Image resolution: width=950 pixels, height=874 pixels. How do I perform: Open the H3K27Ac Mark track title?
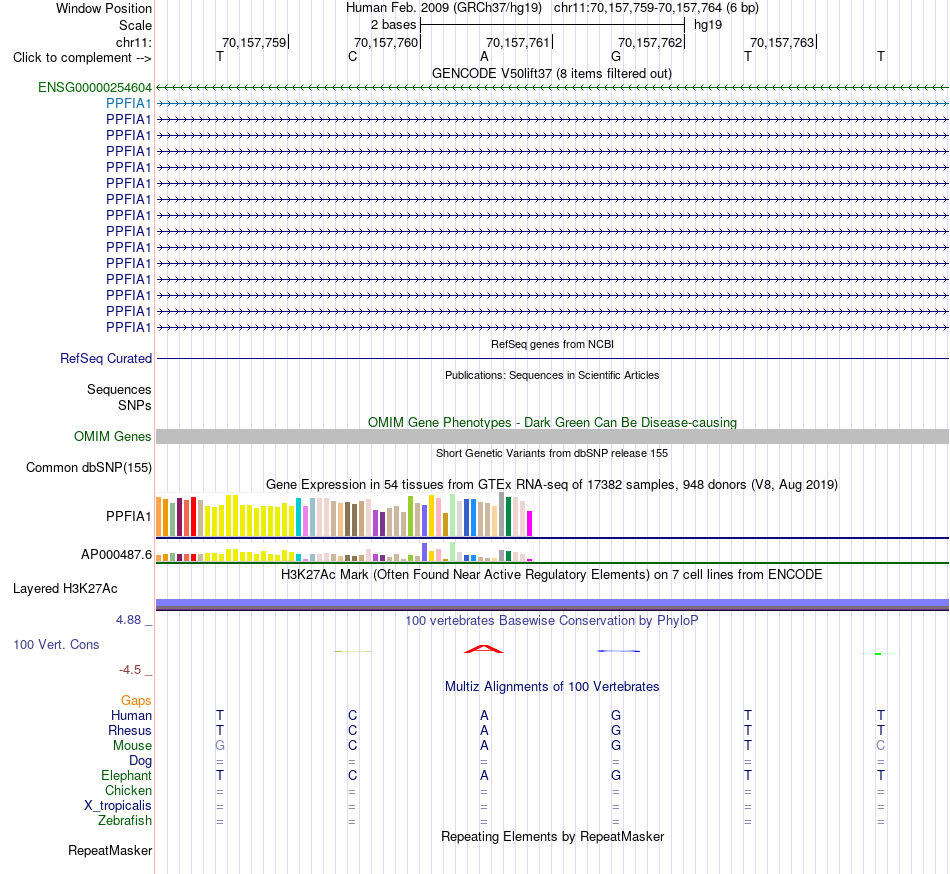pyautogui.click(x=552, y=574)
